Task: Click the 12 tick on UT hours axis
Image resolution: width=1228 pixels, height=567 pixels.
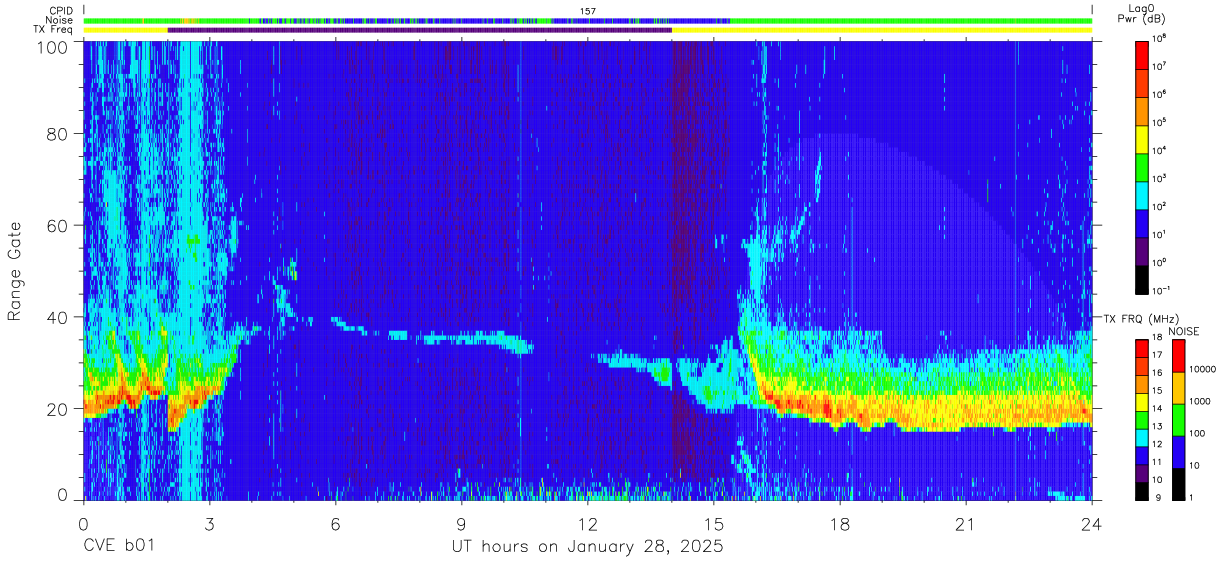Action: click(588, 524)
